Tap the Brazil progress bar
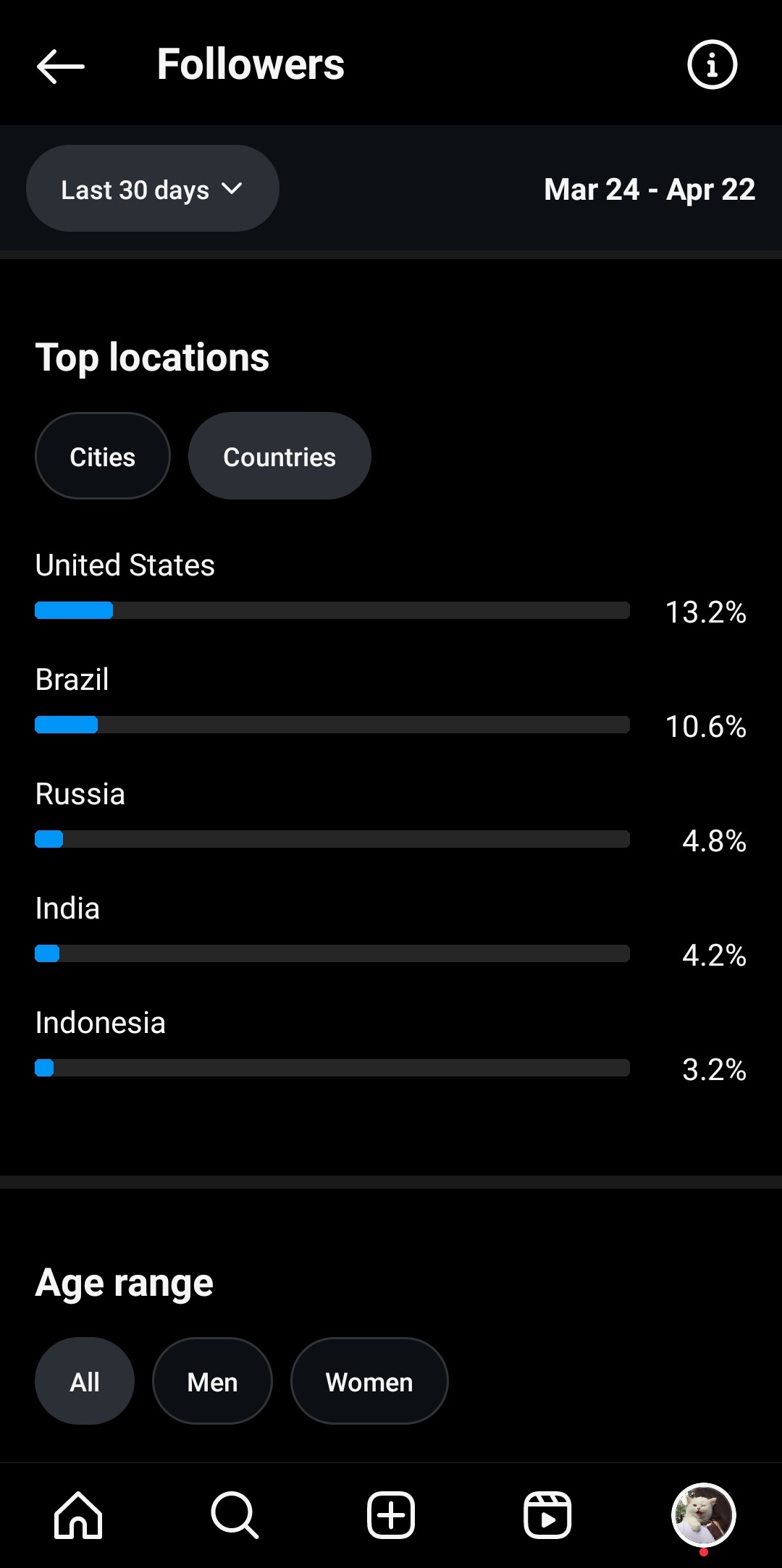 [332, 725]
